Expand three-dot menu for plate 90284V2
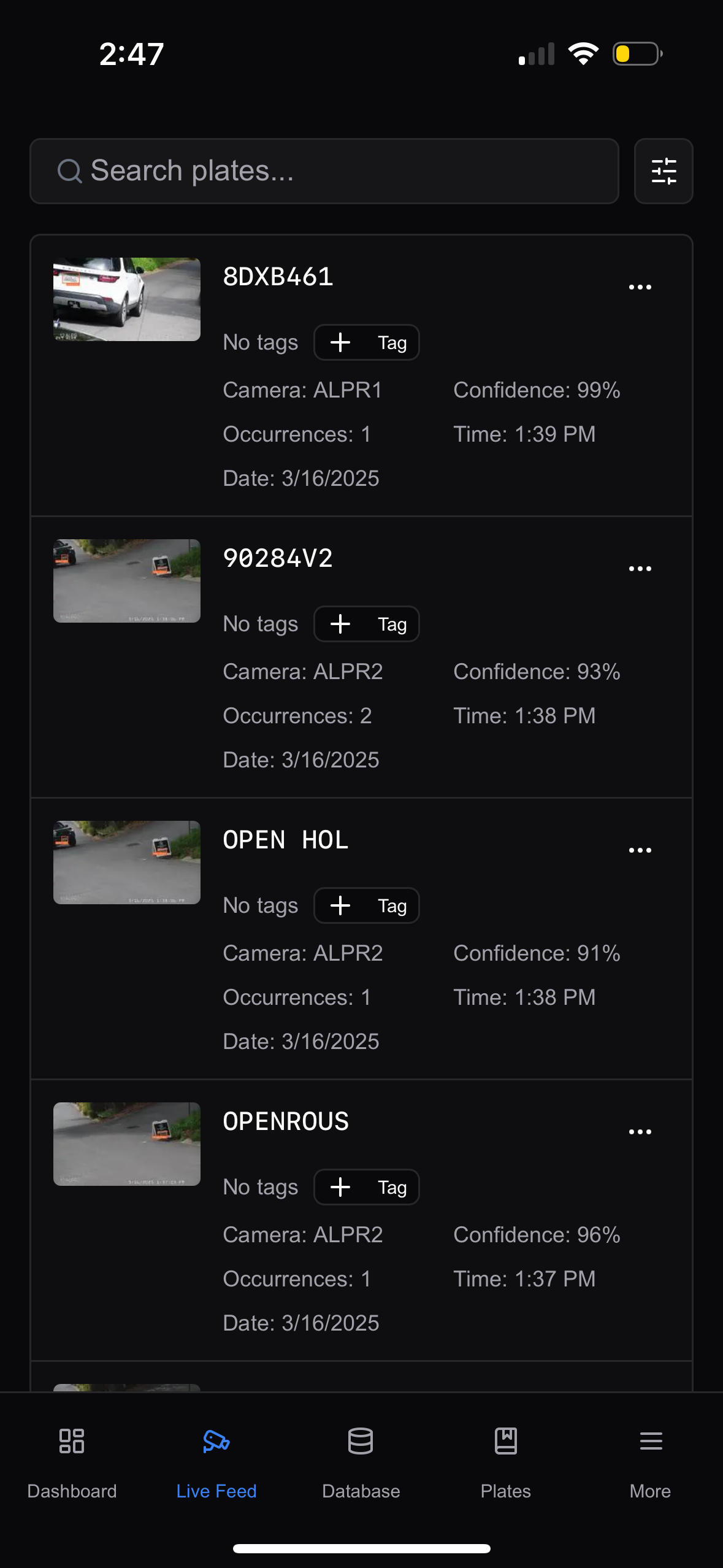 tap(640, 569)
